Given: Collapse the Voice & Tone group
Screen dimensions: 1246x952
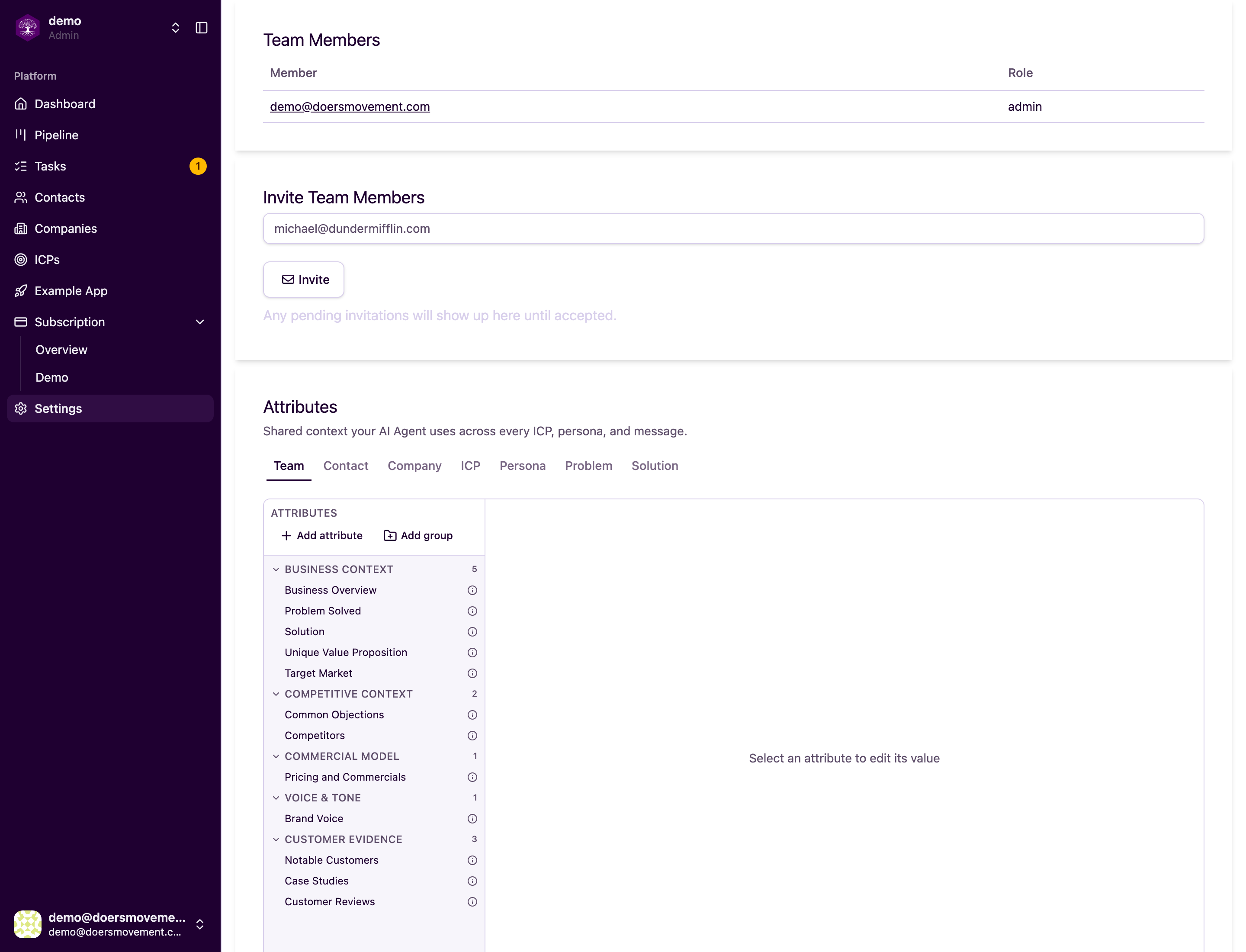Looking at the screenshot, I should (x=276, y=798).
